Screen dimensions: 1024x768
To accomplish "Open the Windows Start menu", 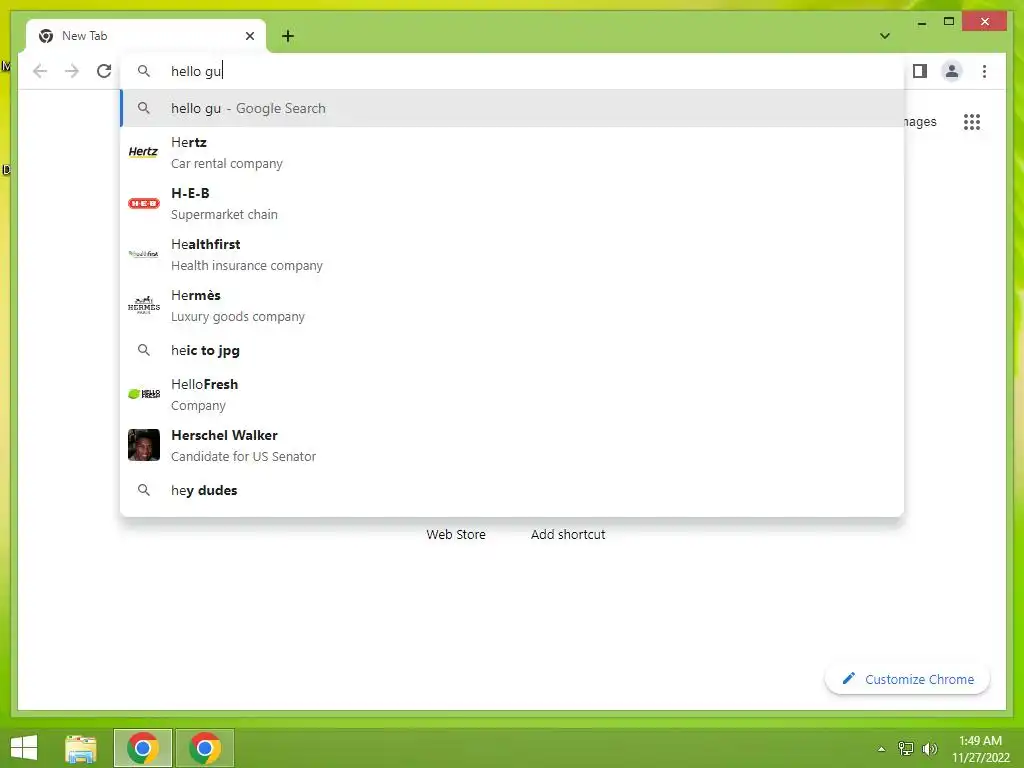I will [24, 748].
